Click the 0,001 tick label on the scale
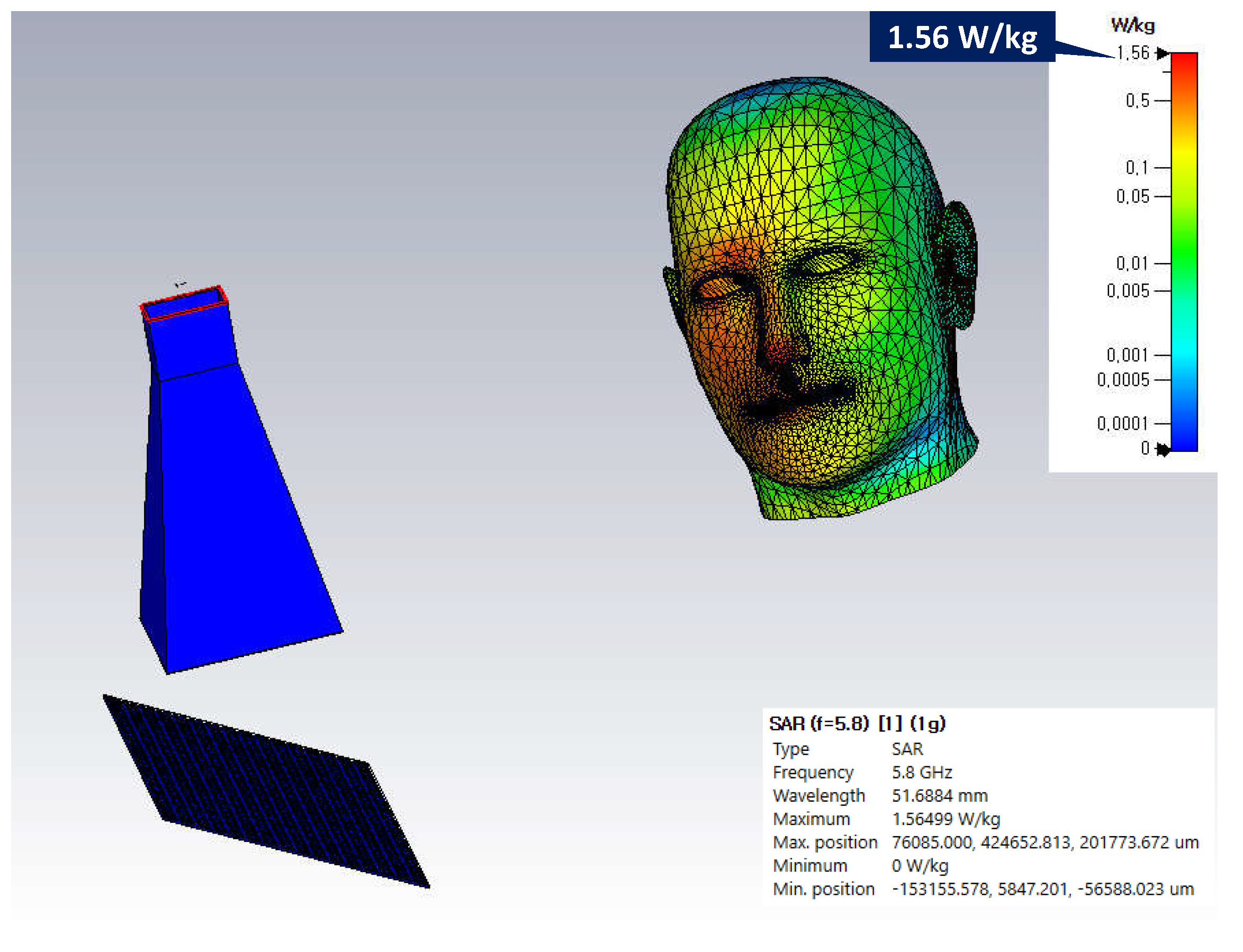The width and height of the screenshot is (1243, 952). tap(1128, 355)
